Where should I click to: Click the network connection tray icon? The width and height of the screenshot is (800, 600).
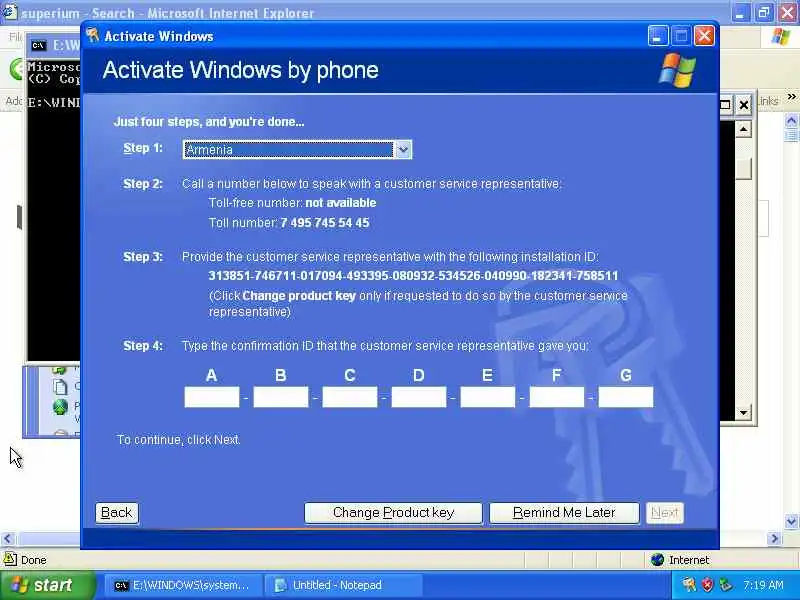(x=724, y=585)
